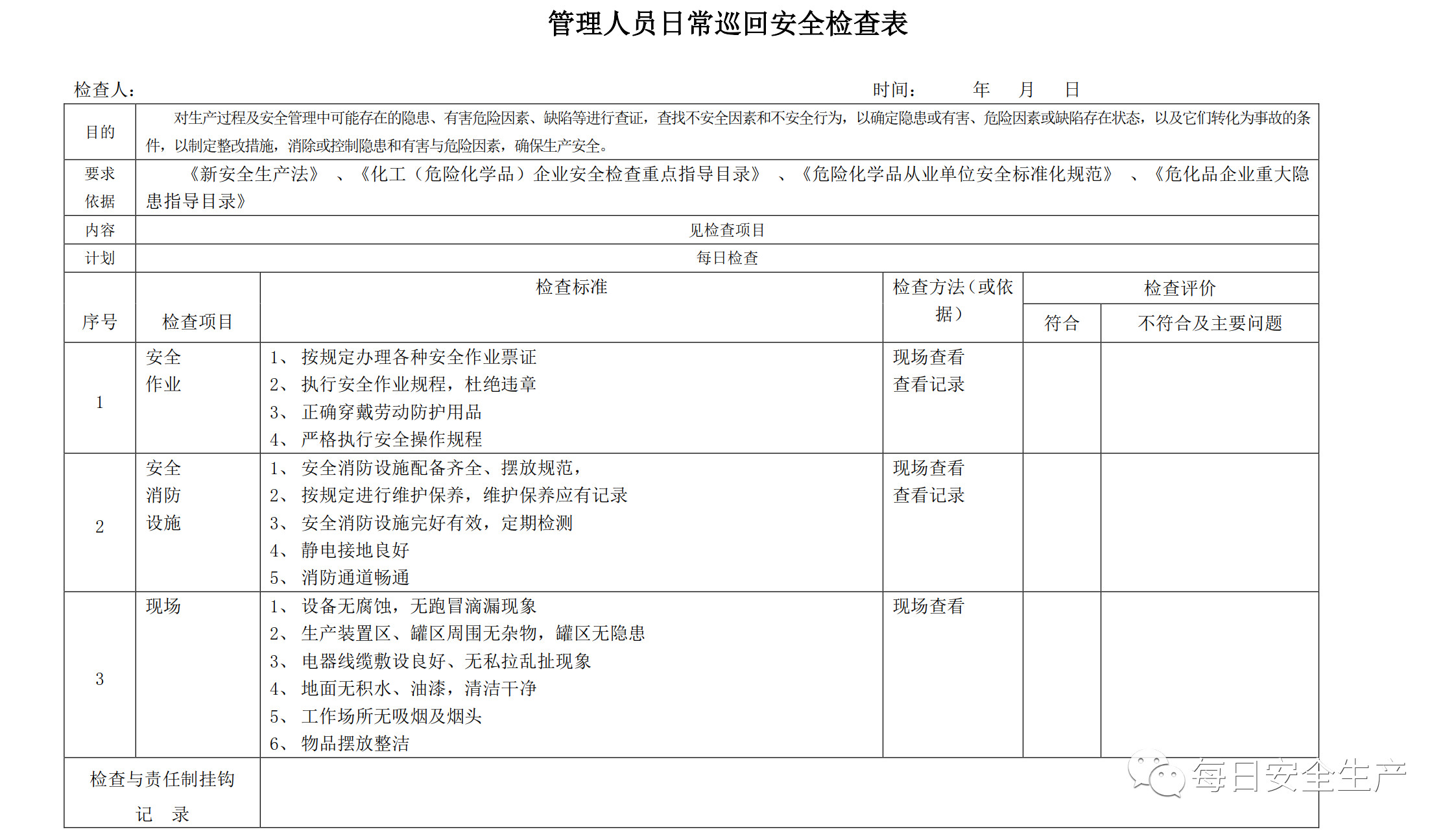Click the 检查人 field label
This screenshot has width=1456, height=840.
click(104, 90)
